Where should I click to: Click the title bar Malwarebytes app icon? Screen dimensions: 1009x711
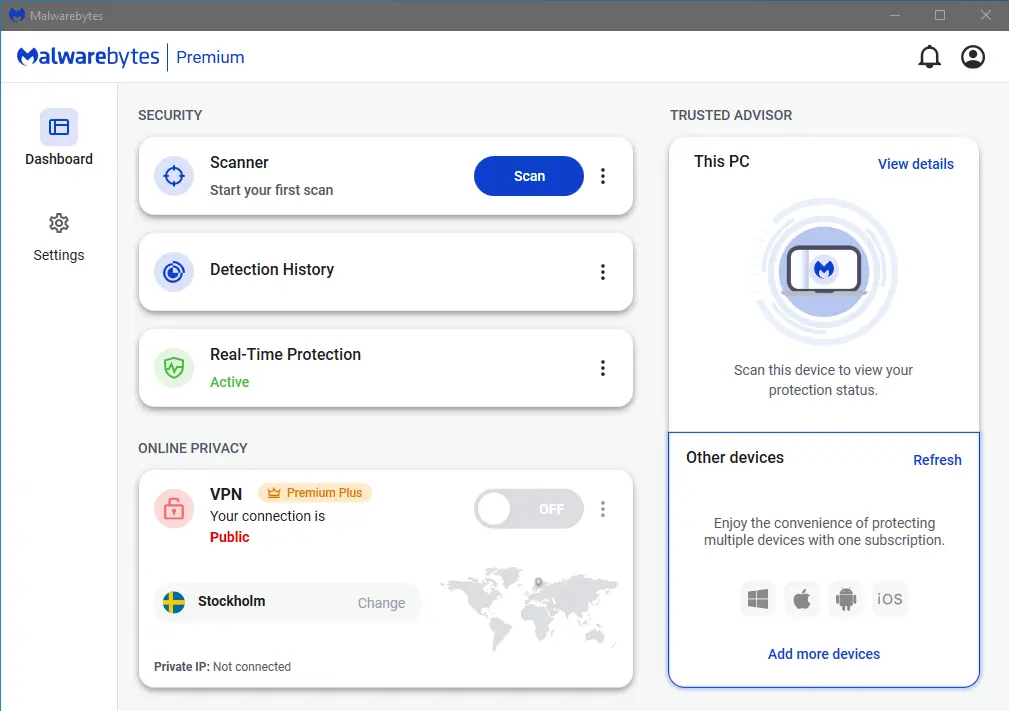17,15
